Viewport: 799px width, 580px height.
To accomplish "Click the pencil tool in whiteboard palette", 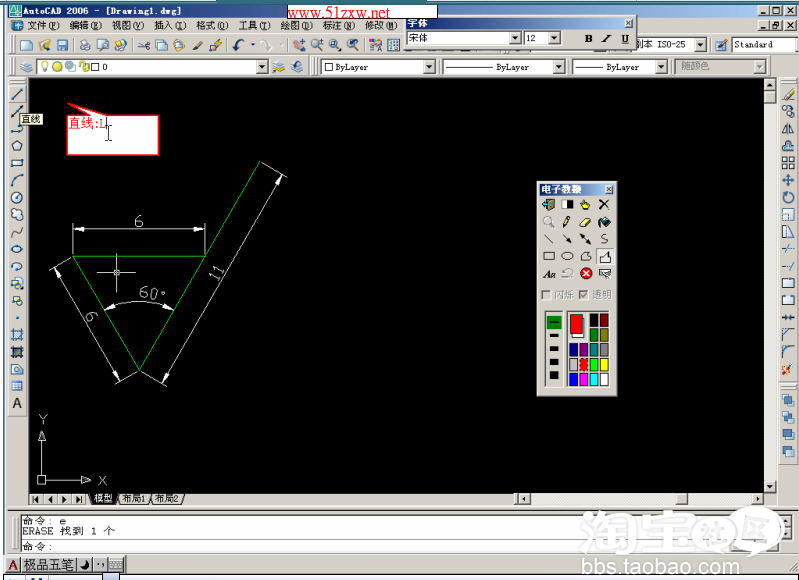I will coord(567,222).
